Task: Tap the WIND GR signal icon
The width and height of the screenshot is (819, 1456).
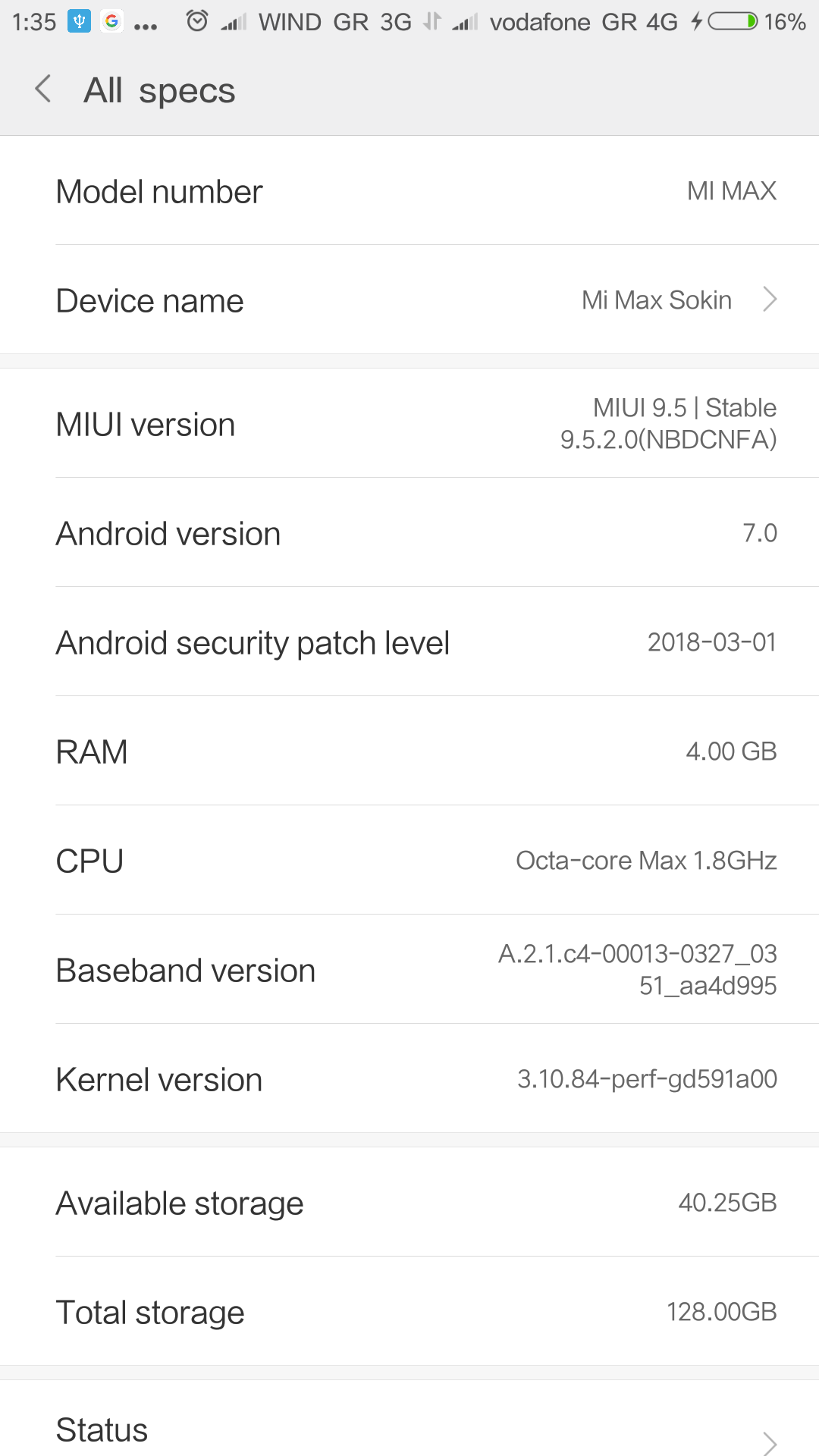Action: click(x=234, y=23)
